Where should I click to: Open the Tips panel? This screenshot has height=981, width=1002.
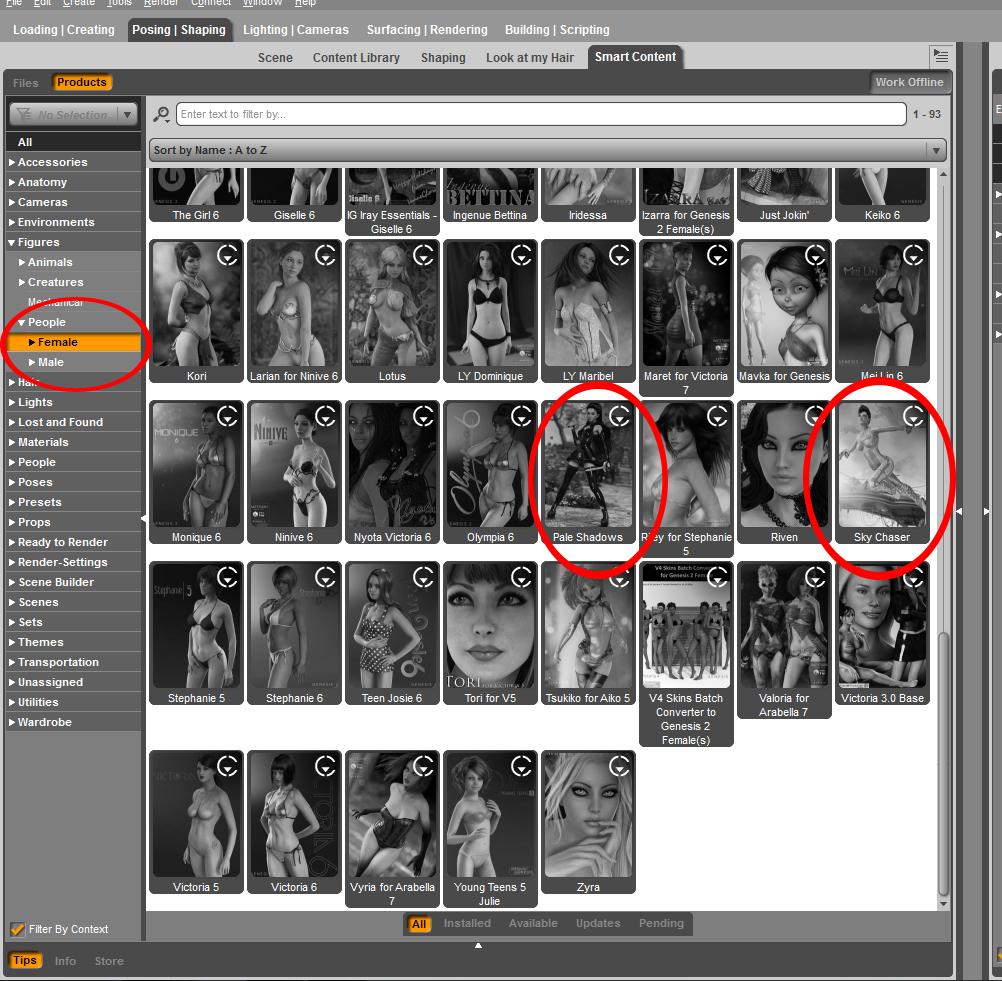pyautogui.click(x=25, y=961)
